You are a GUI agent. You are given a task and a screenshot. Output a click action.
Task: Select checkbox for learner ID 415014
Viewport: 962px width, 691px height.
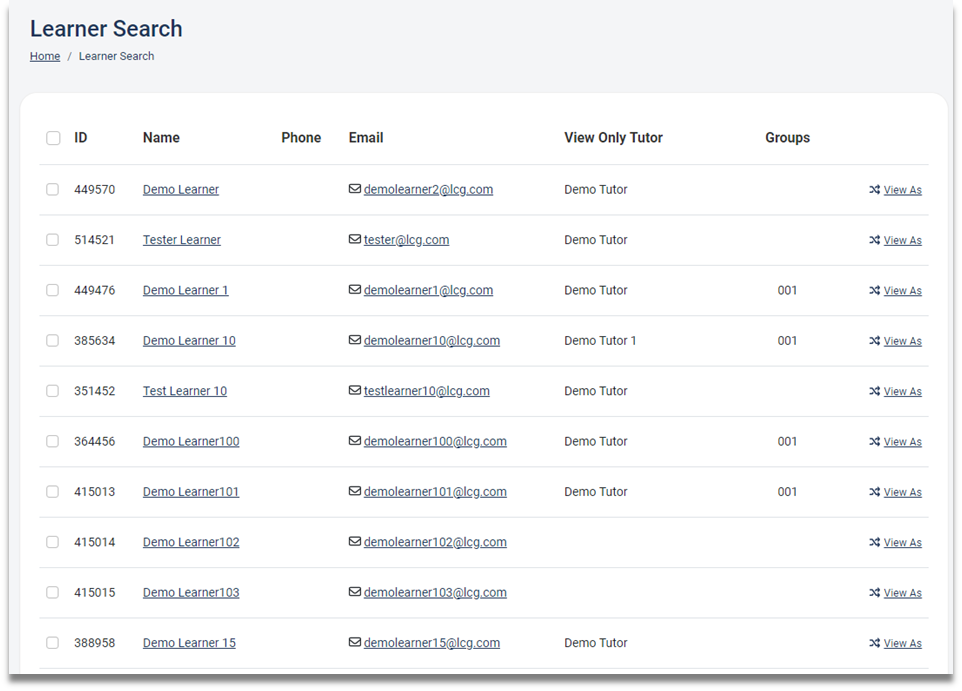tap(53, 541)
